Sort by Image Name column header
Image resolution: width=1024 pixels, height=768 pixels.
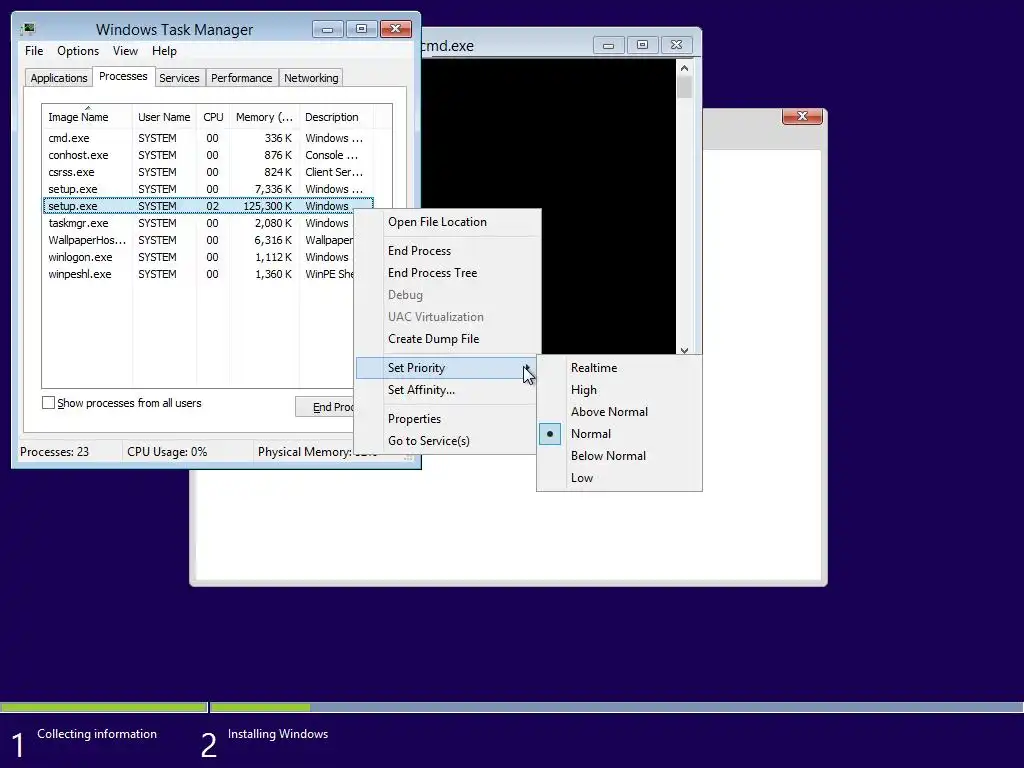[87, 117]
